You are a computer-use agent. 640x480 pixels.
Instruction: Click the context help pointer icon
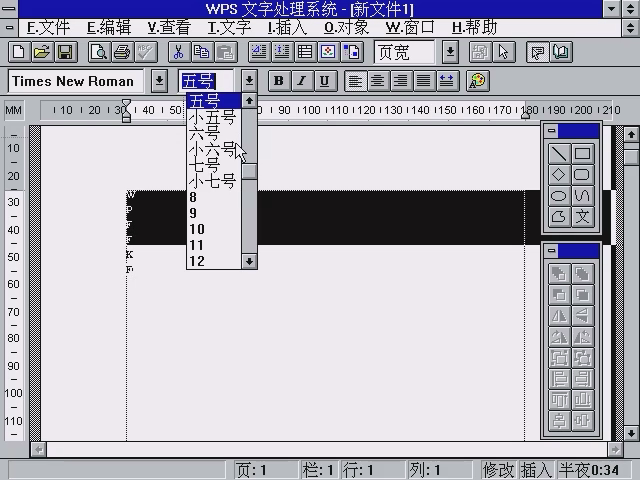point(538,52)
